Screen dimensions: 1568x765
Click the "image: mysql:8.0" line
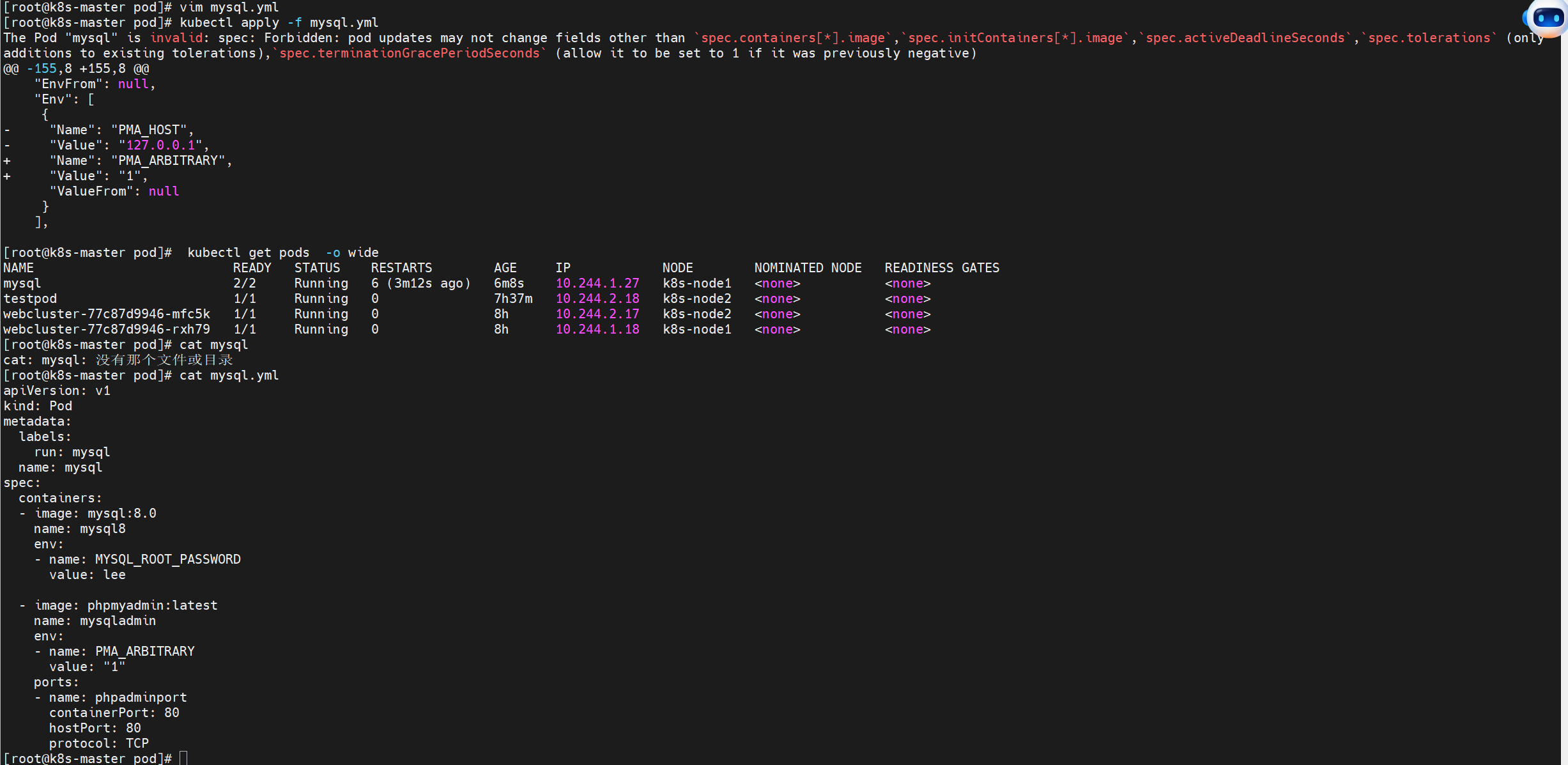click(x=95, y=513)
